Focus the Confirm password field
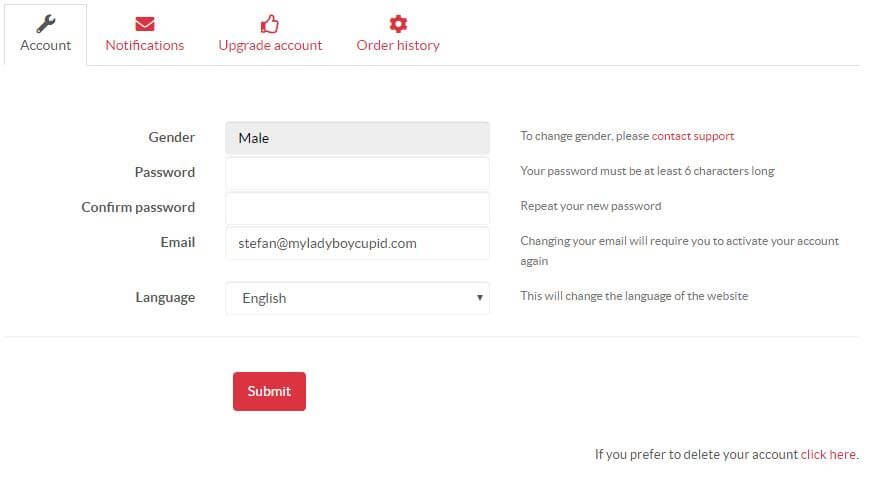This screenshot has height=484, width=881. [x=357, y=208]
